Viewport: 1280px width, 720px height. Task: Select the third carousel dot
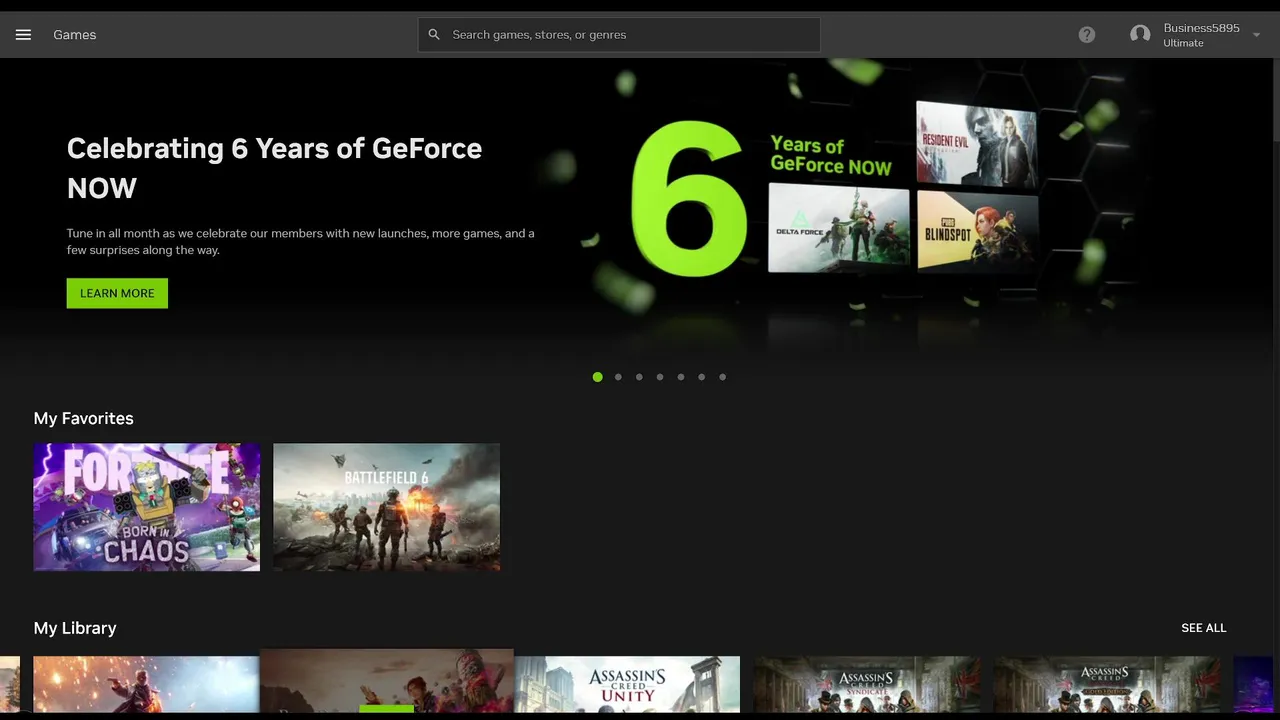(x=639, y=377)
